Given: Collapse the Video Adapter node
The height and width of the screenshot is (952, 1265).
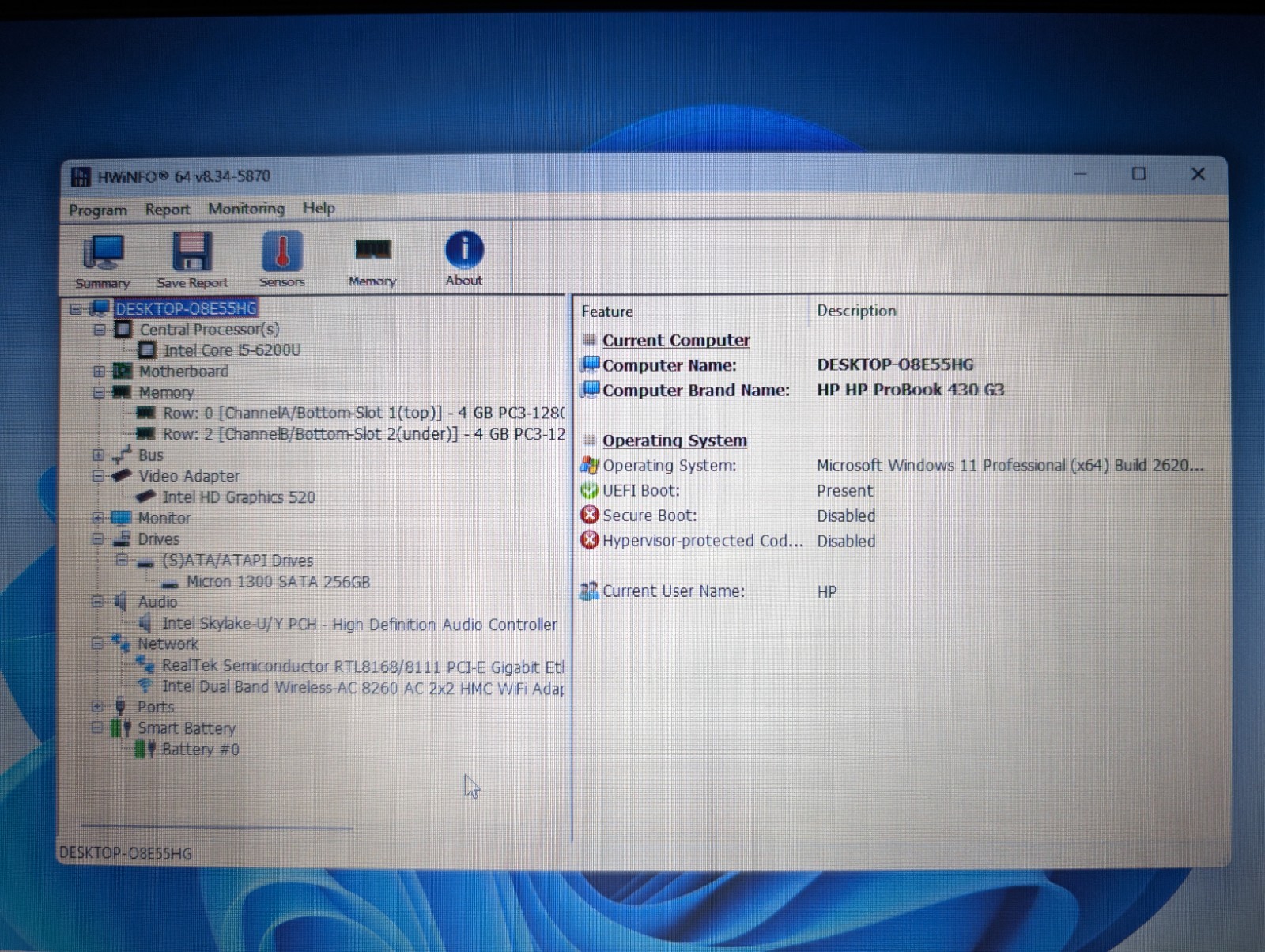Looking at the screenshot, I should (98, 476).
